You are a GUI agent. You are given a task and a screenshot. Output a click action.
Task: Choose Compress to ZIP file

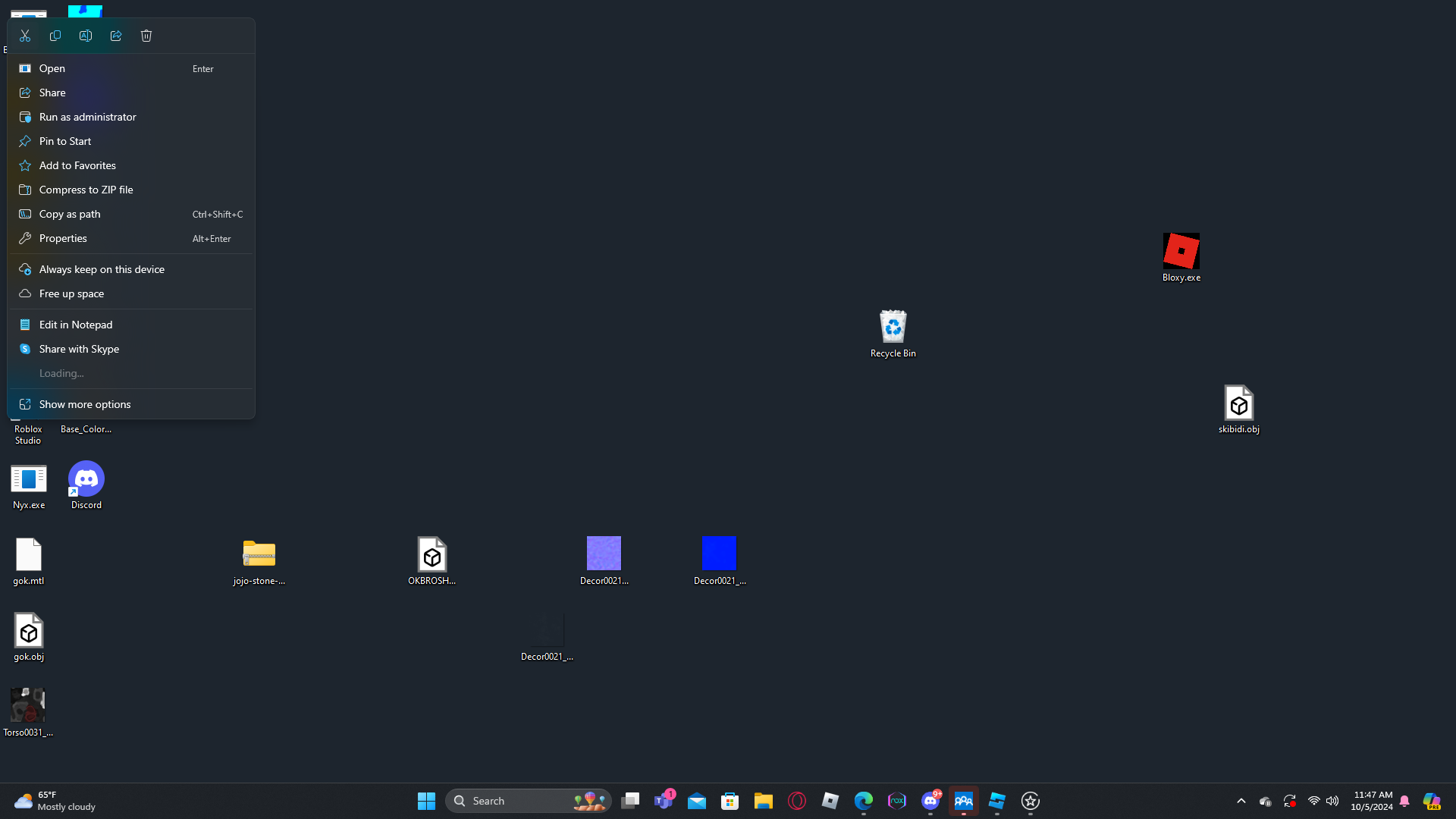click(86, 190)
